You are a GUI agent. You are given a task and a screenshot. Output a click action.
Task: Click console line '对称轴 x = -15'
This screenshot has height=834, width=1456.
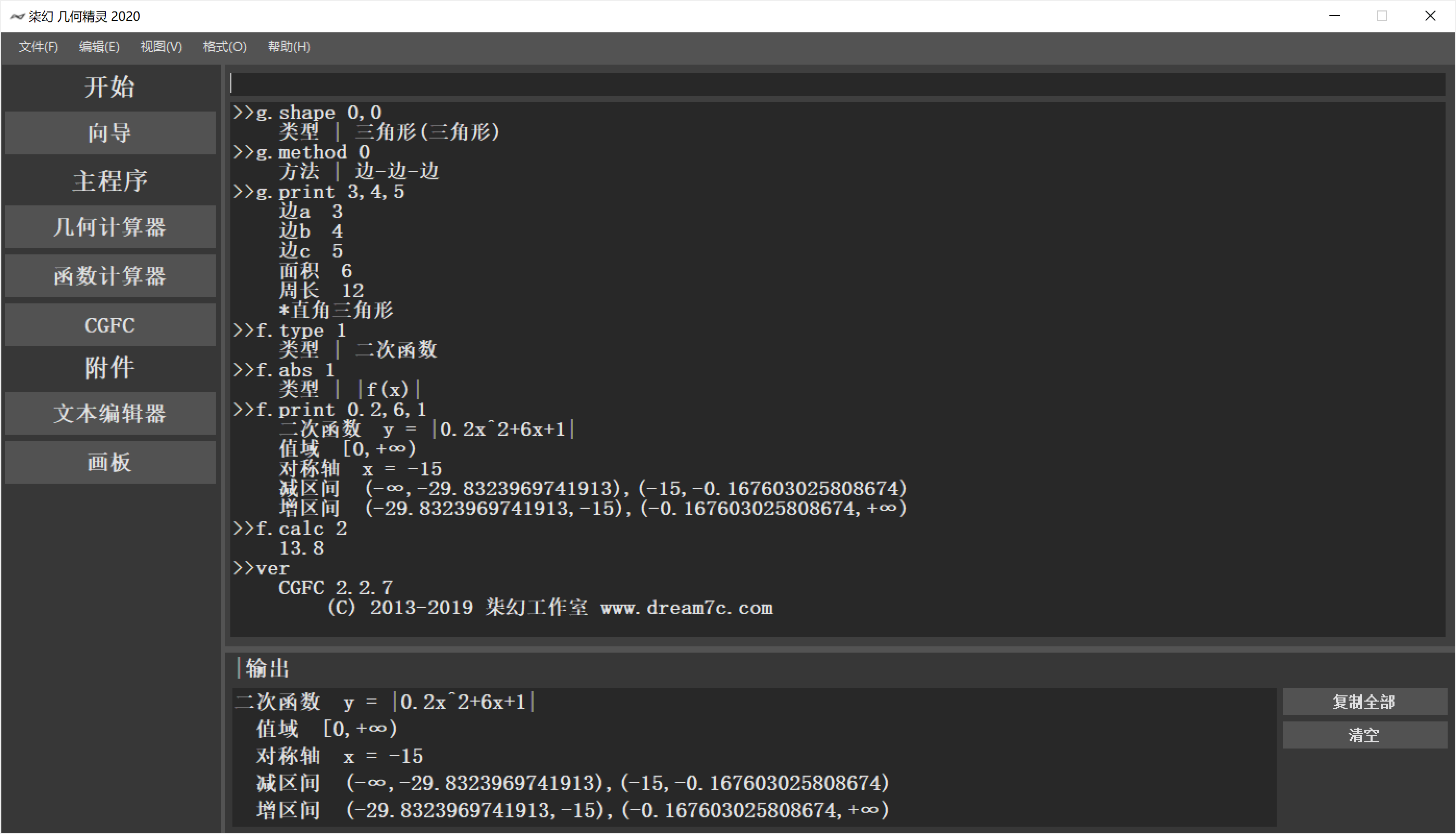[x=361, y=469]
